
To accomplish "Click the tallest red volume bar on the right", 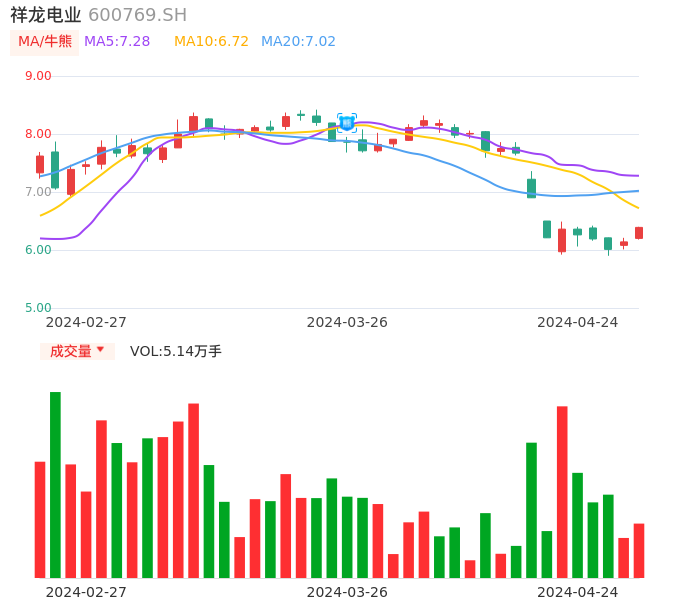I will pyautogui.click(x=562, y=491).
